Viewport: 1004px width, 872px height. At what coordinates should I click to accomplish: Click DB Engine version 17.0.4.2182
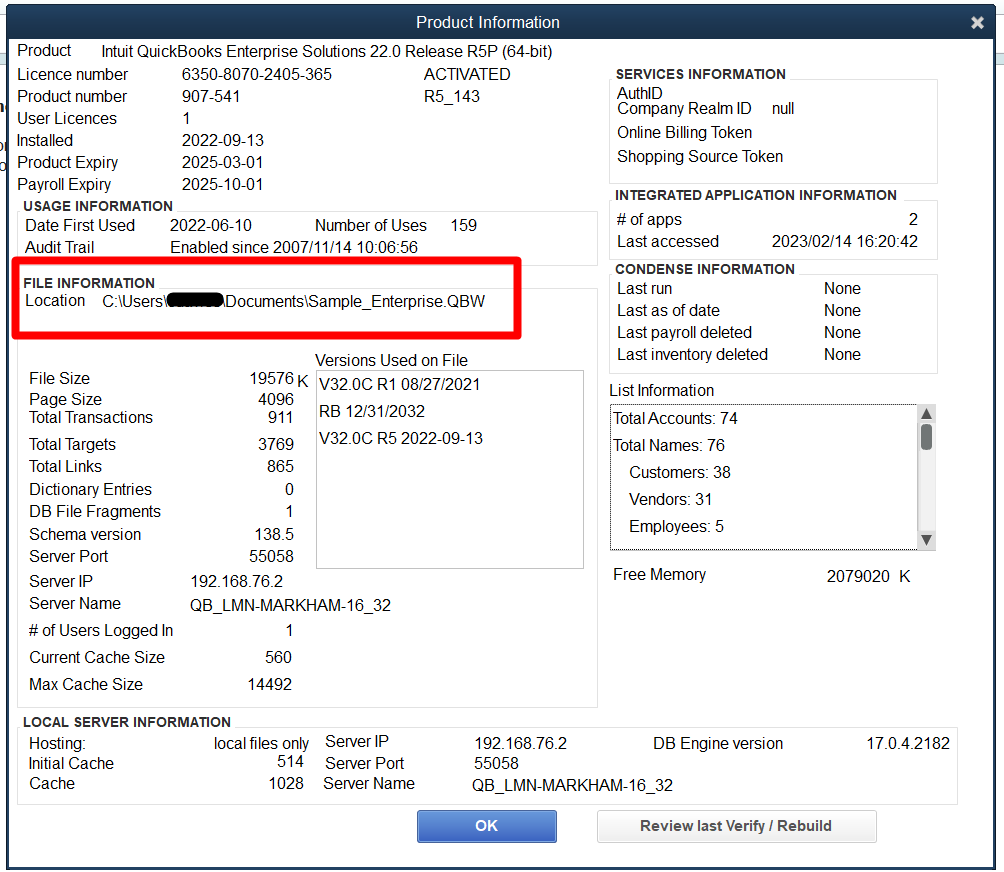click(908, 743)
